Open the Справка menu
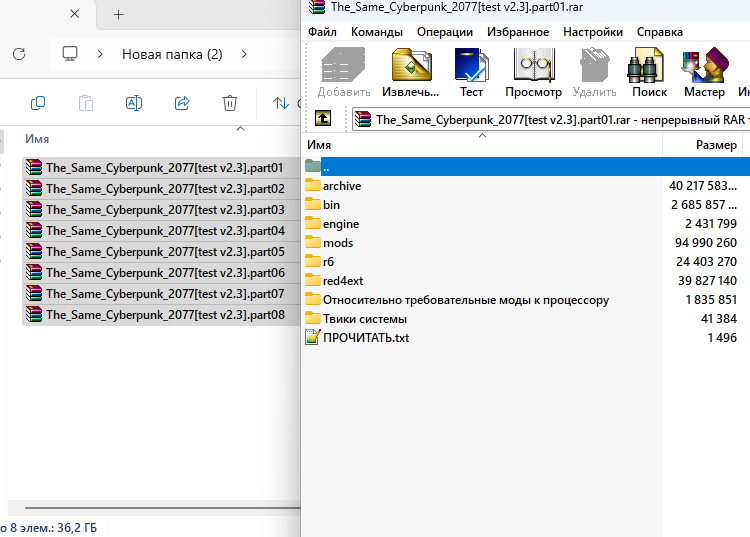This screenshot has width=750, height=537. point(660,32)
